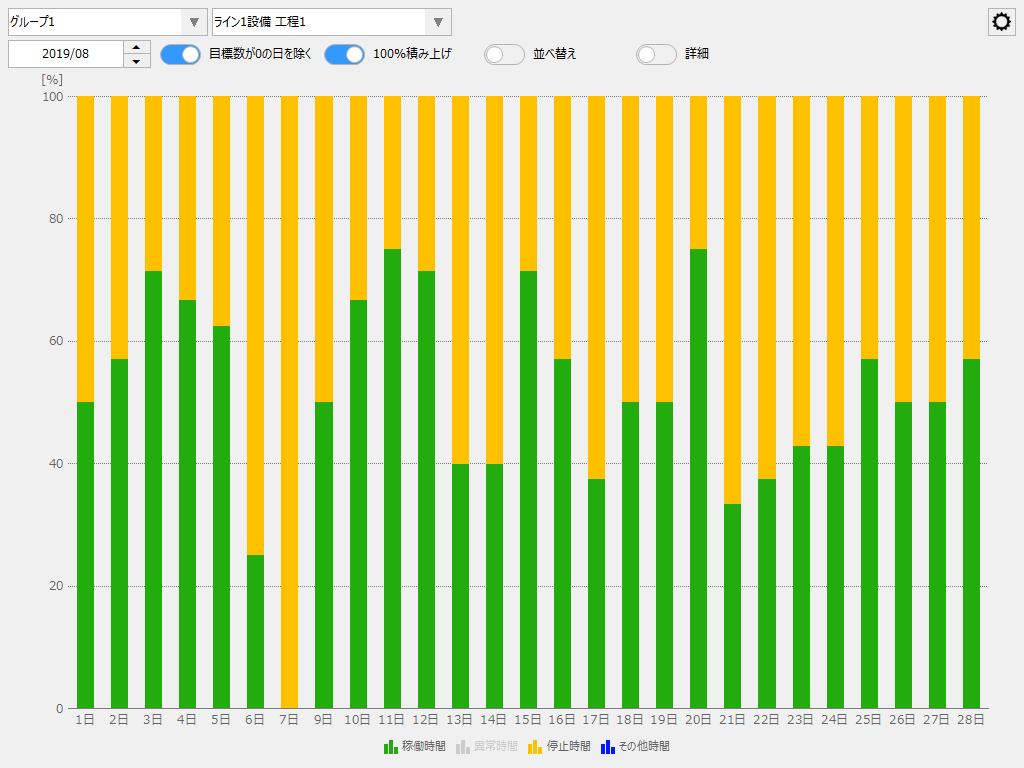Open the settings gear icon
The width and height of the screenshot is (1024, 768).
point(1001,21)
